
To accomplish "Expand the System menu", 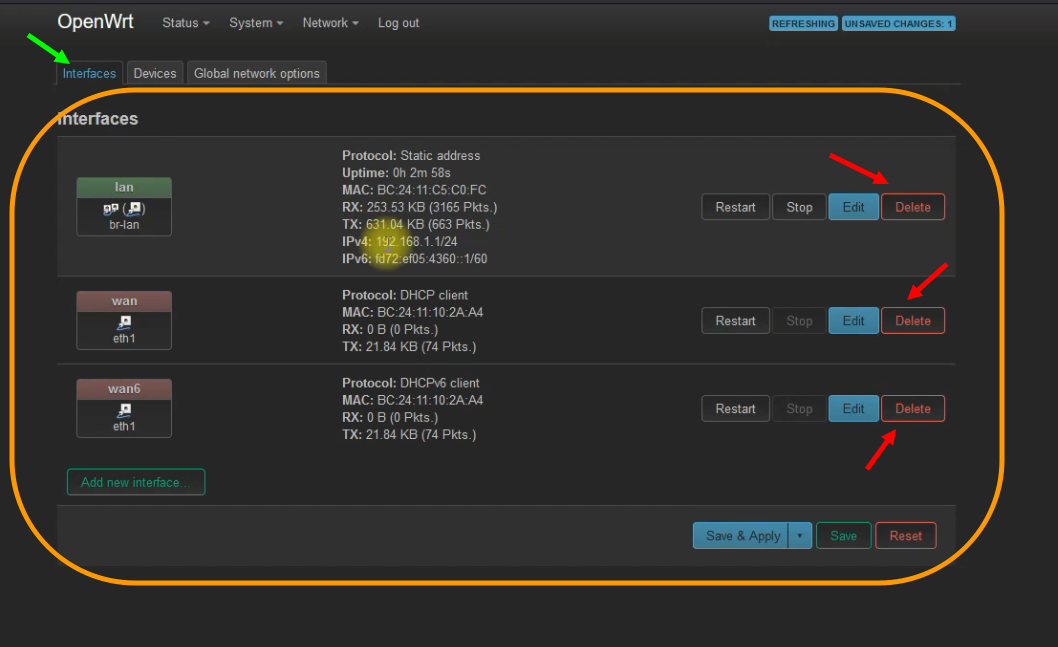I will 256,23.
